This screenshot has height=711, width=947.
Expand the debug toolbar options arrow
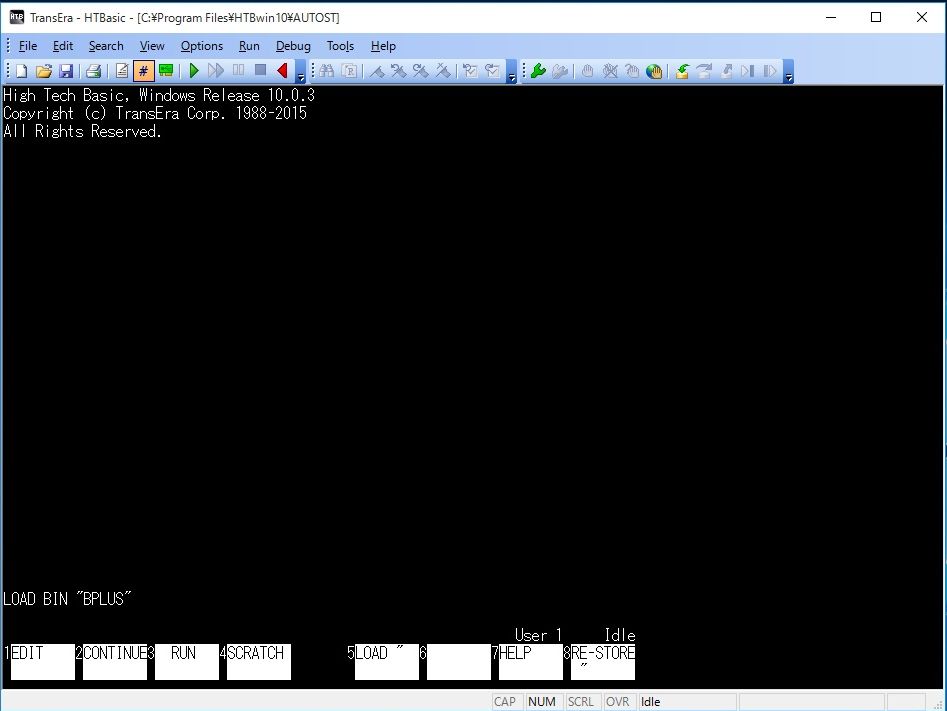[788, 72]
